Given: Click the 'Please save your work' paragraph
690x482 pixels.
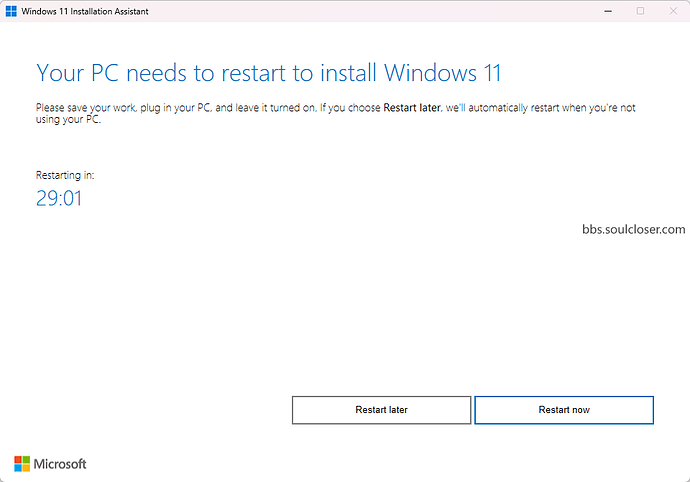Looking at the screenshot, I should tap(335, 113).
